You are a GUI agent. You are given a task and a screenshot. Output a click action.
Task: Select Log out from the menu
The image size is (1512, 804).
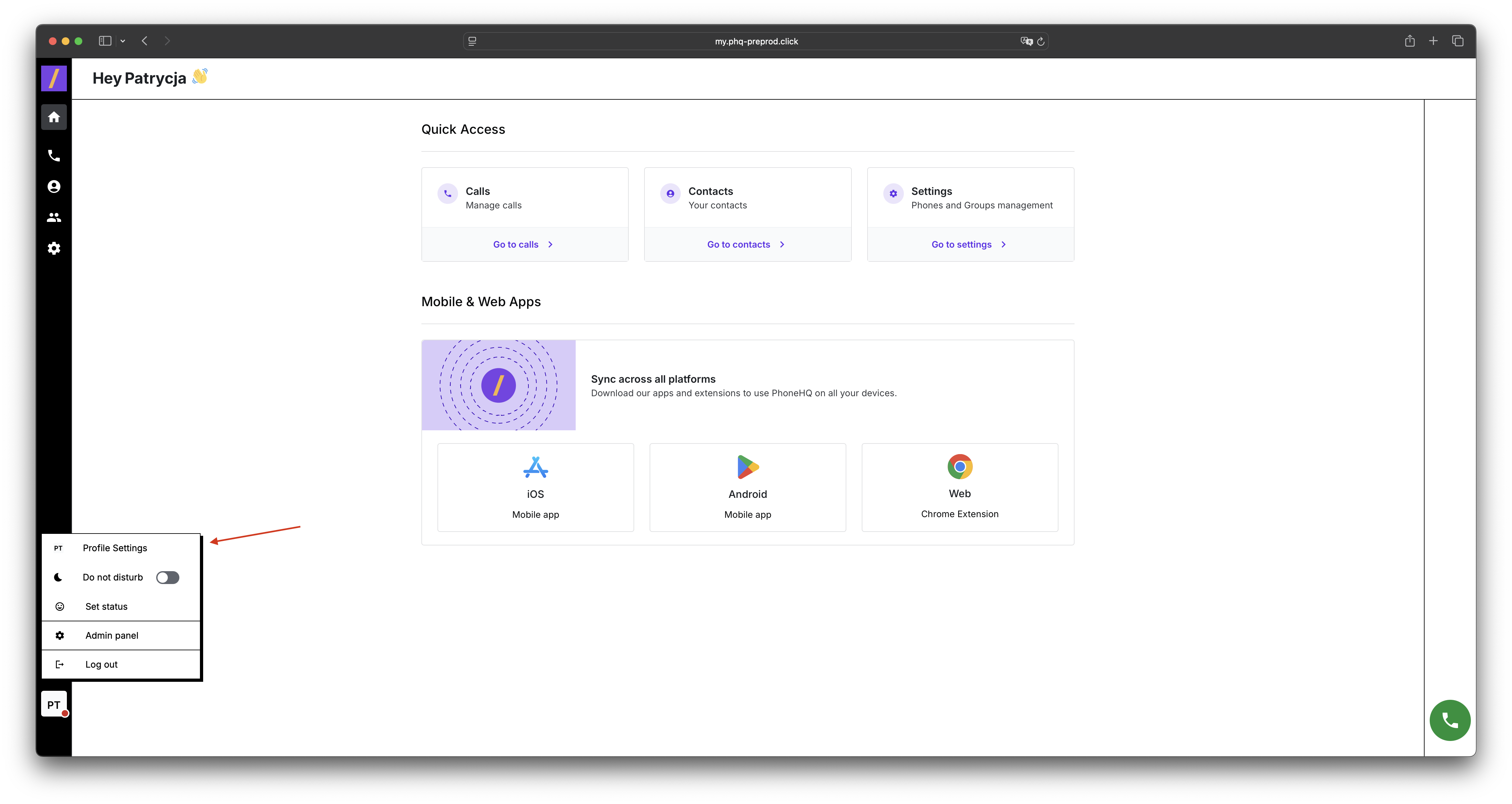pyautogui.click(x=101, y=664)
